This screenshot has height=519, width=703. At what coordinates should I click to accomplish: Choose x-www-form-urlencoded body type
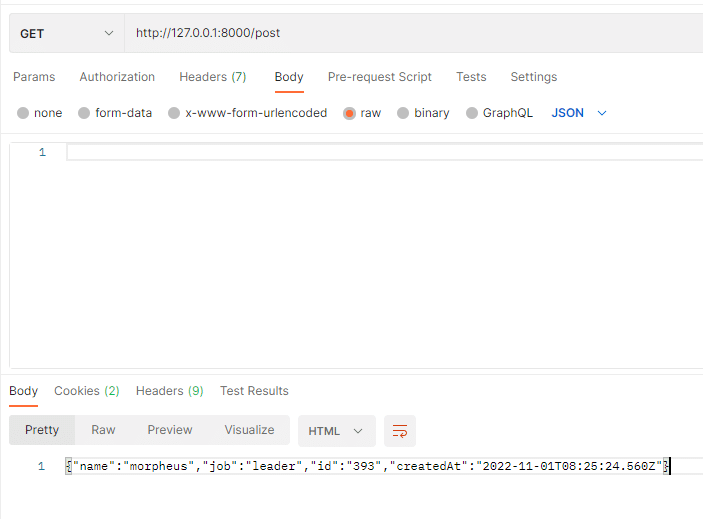[x=174, y=113]
